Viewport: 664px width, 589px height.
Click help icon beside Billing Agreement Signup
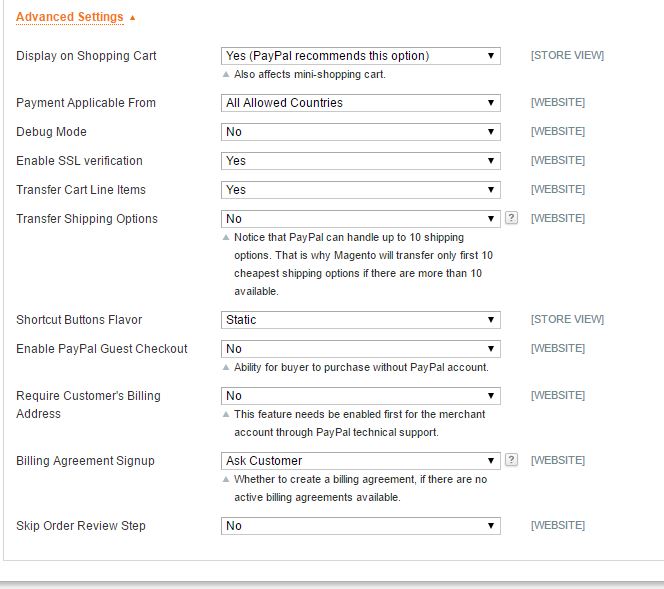pyautogui.click(x=511, y=460)
